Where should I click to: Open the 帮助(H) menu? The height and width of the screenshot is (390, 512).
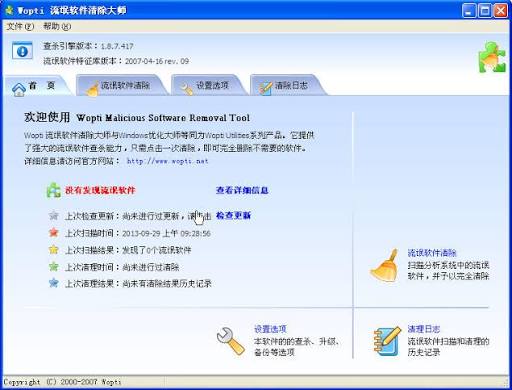pos(57,26)
